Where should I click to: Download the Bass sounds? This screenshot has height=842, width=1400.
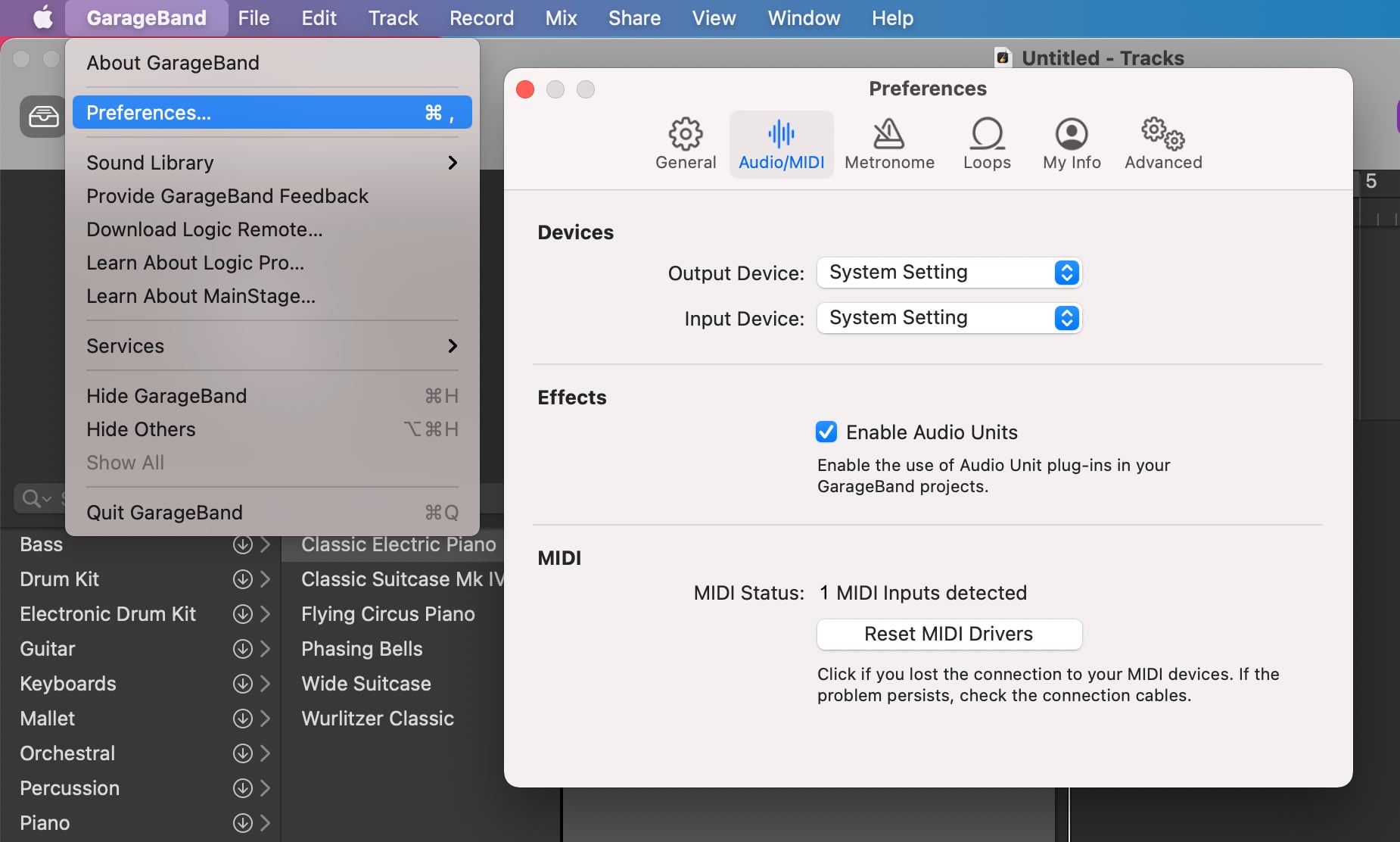tap(242, 544)
